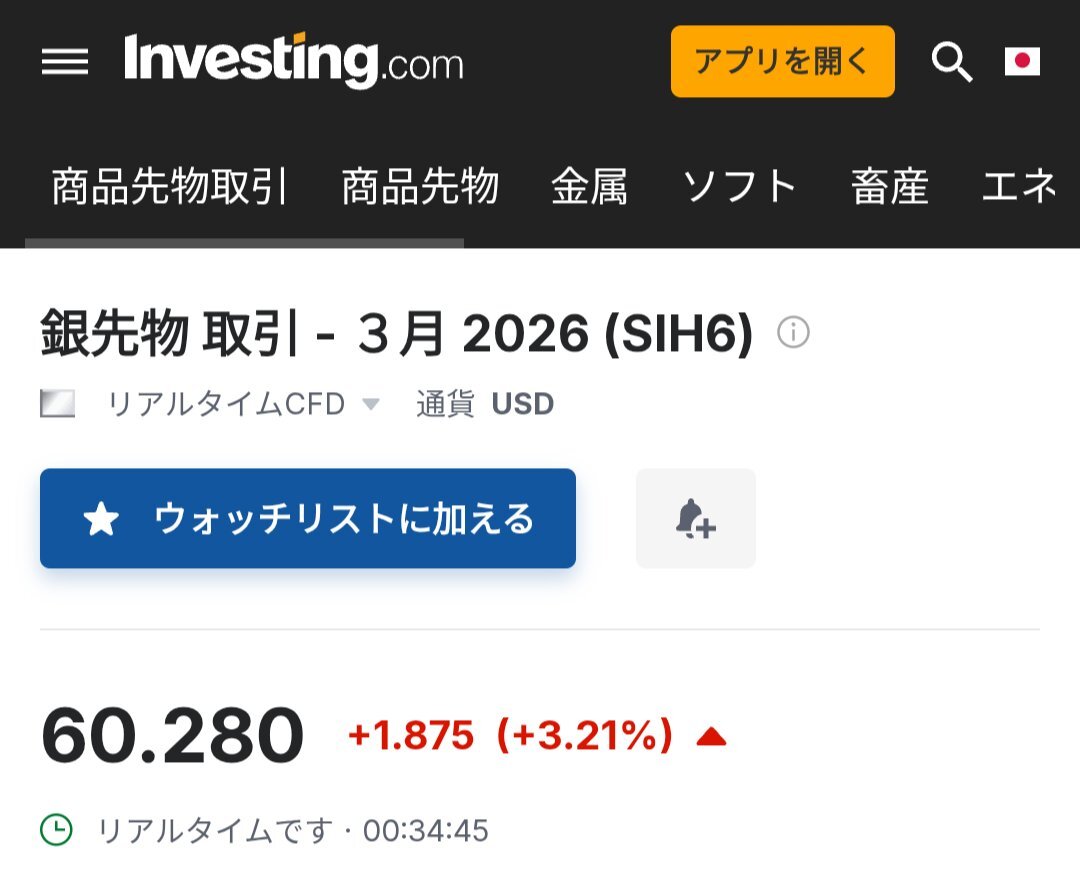This screenshot has height=891, width=1080.
Task: Switch to the 商品先物 tab
Action: (x=420, y=187)
